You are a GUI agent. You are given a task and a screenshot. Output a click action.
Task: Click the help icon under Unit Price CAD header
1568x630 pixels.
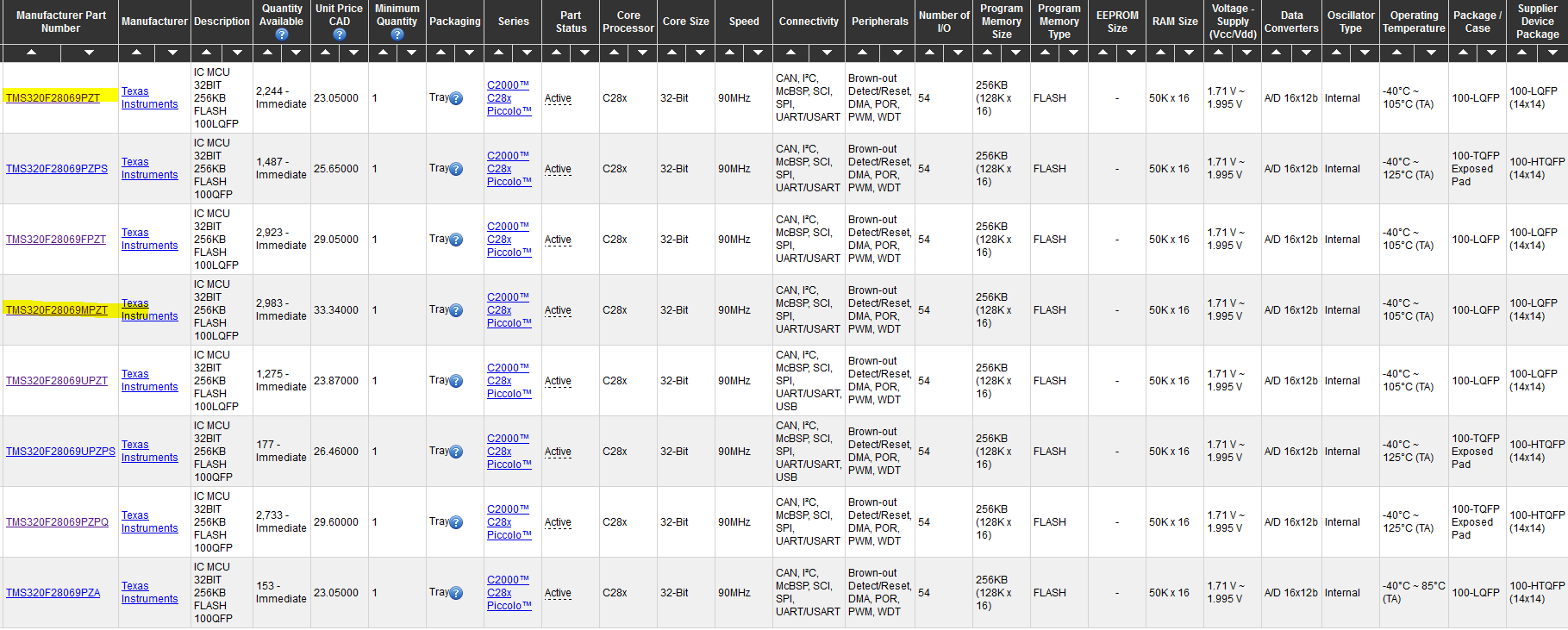coord(339,34)
